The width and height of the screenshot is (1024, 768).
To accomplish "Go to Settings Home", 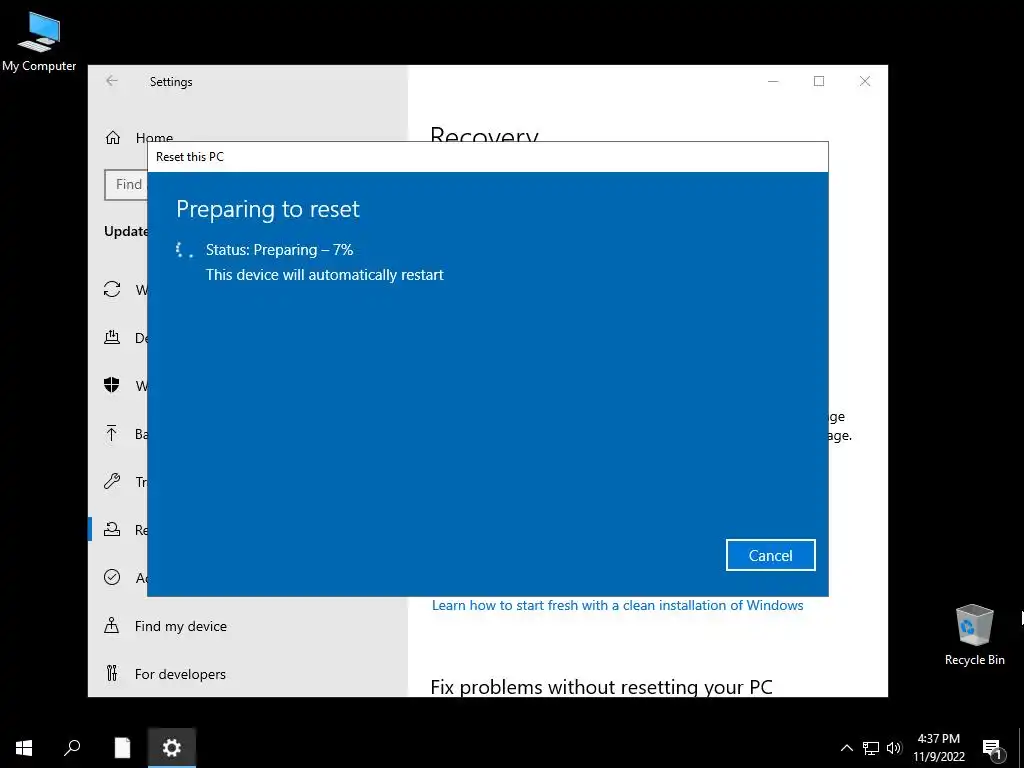I will pyautogui.click(x=139, y=138).
